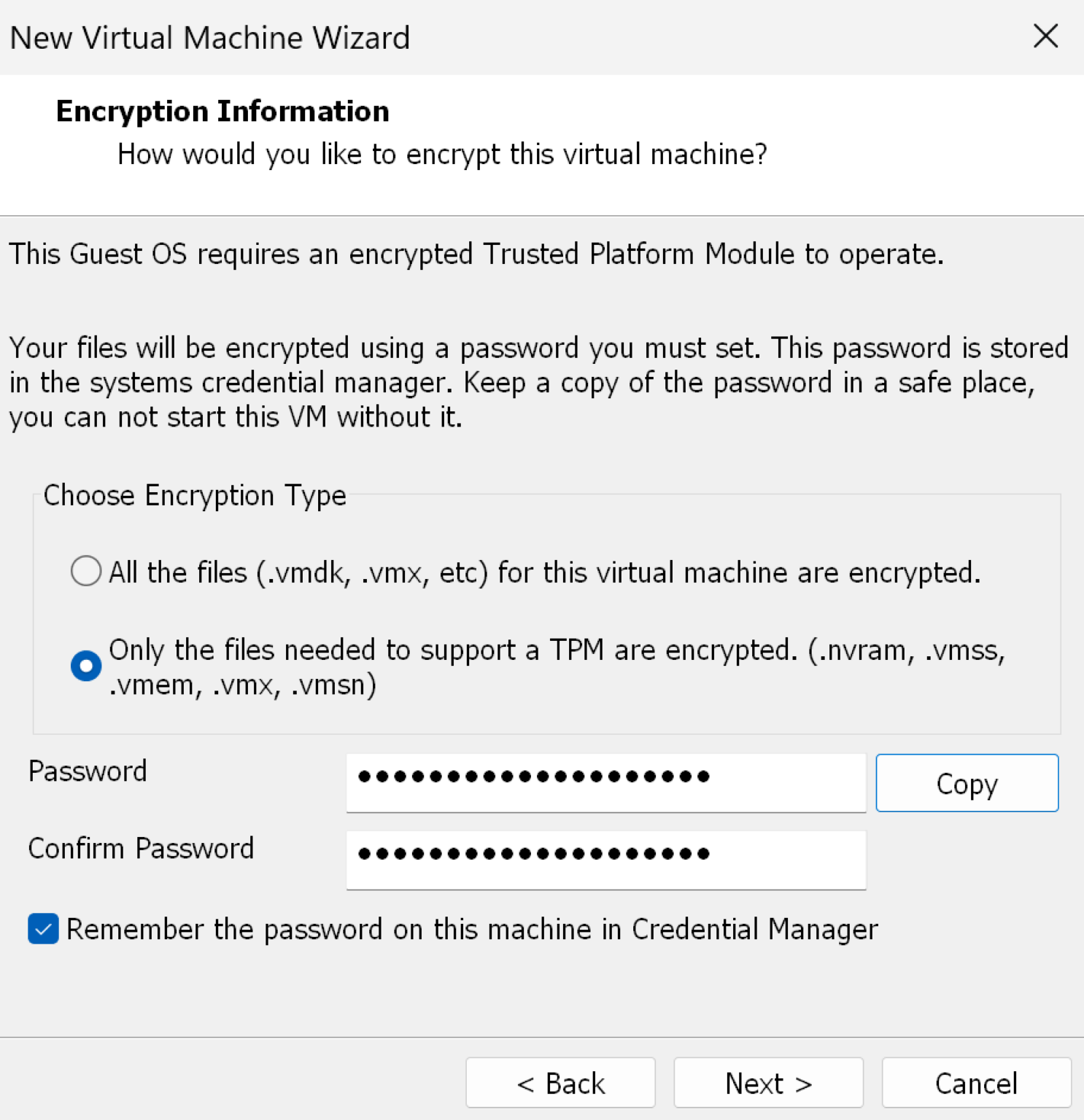The height and width of the screenshot is (1120, 1084).
Task: Click the Confirm Password label
Action: (x=141, y=848)
